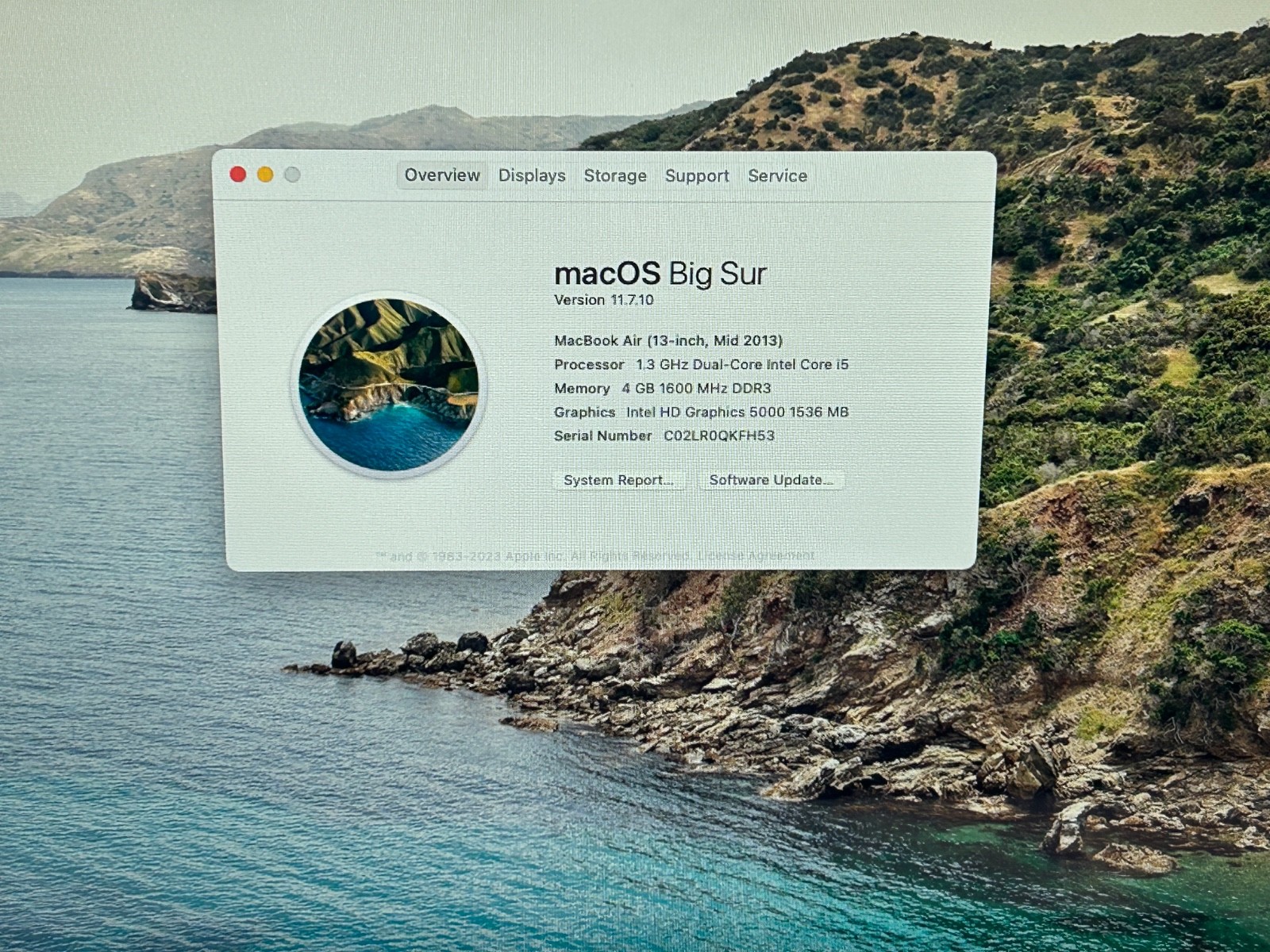
Task: Click the Intel HD Graphics 5000 line
Action: click(701, 412)
